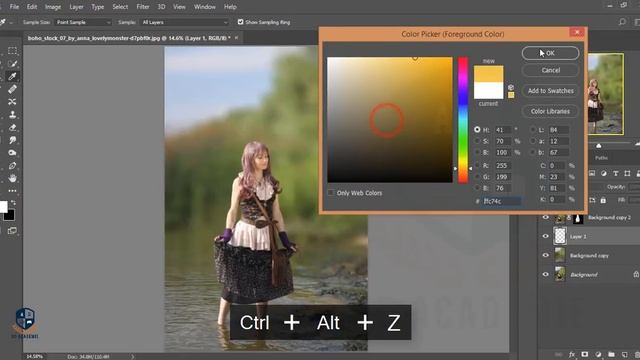The height and width of the screenshot is (360, 640).
Task: Click the R value input field
Action: 503,165
